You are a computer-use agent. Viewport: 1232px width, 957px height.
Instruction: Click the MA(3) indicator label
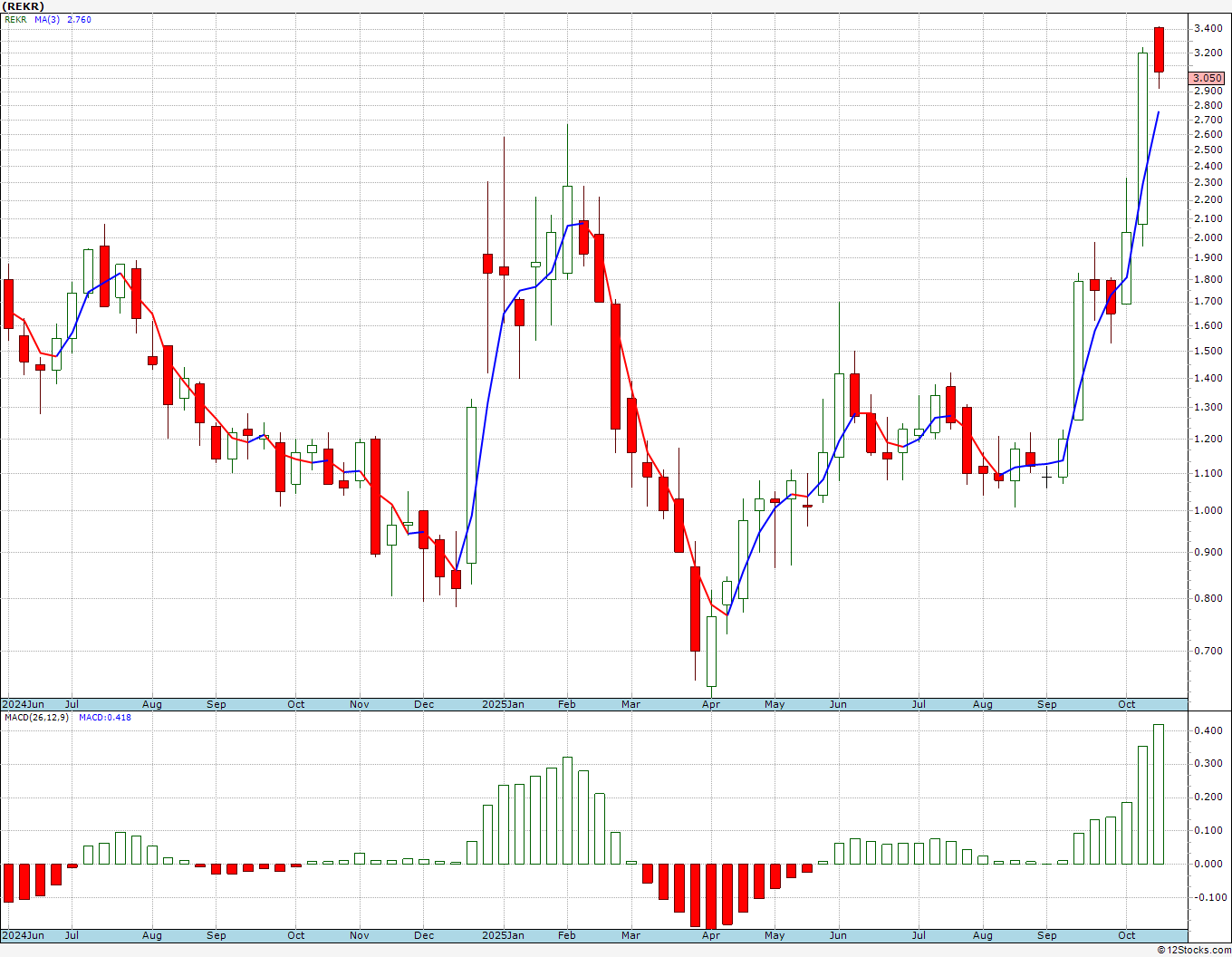coord(47,19)
